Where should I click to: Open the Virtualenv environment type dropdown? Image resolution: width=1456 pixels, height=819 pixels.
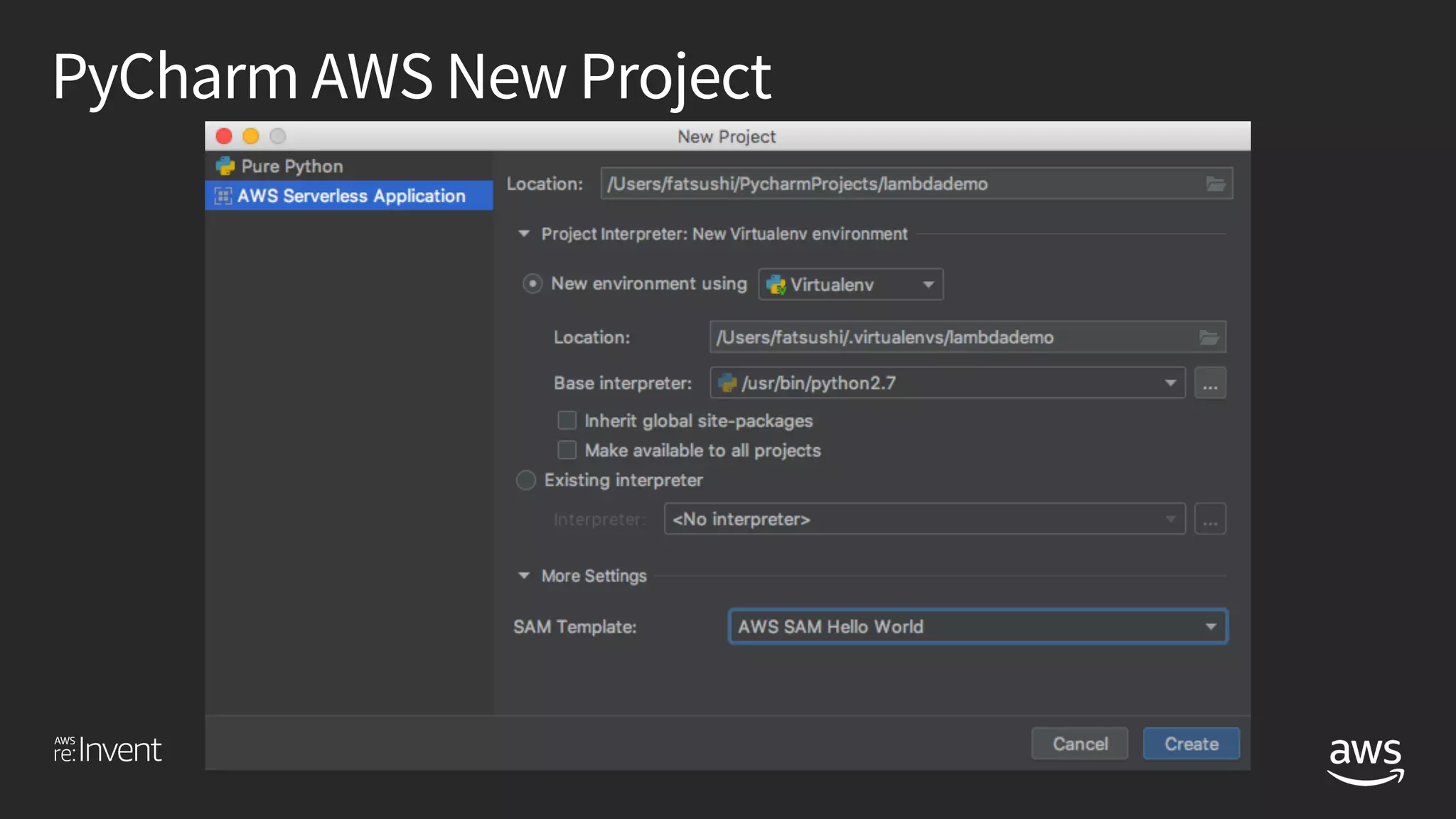pyautogui.click(x=851, y=285)
